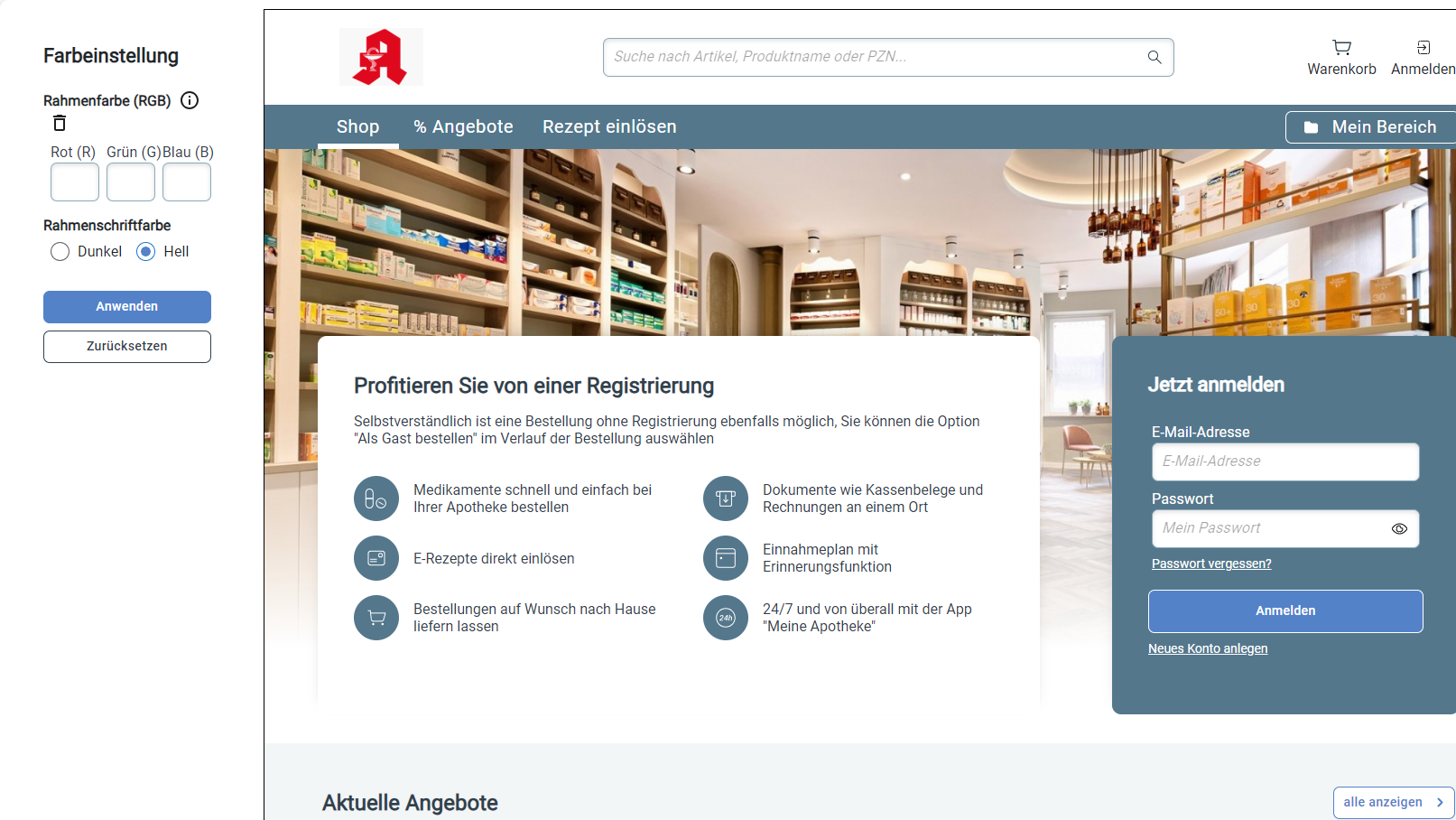Click the red pharmacy A logo
Screen dimensions: 1456x820
point(381,57)
